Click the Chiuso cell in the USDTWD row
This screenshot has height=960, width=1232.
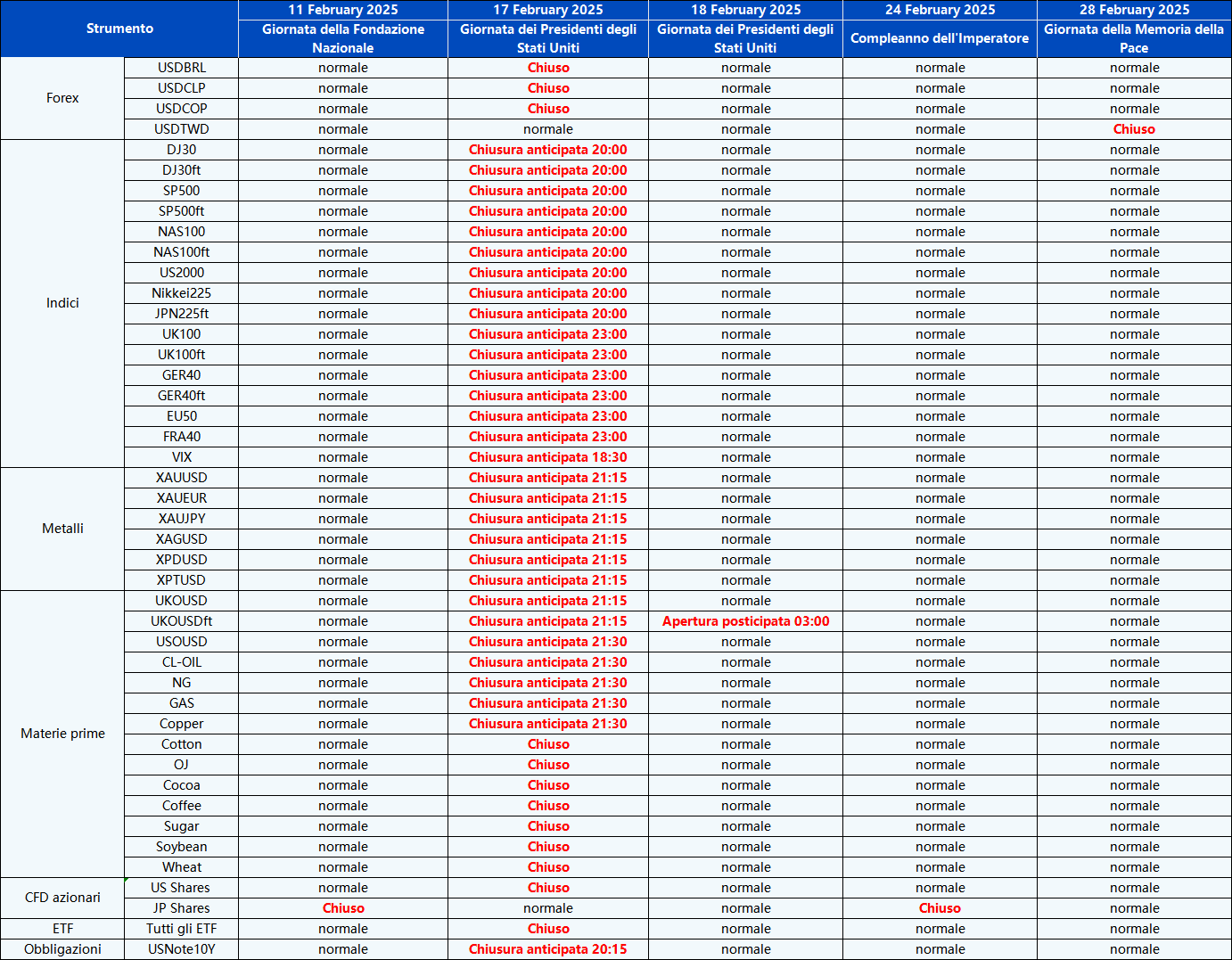(x=1134, y=129)
